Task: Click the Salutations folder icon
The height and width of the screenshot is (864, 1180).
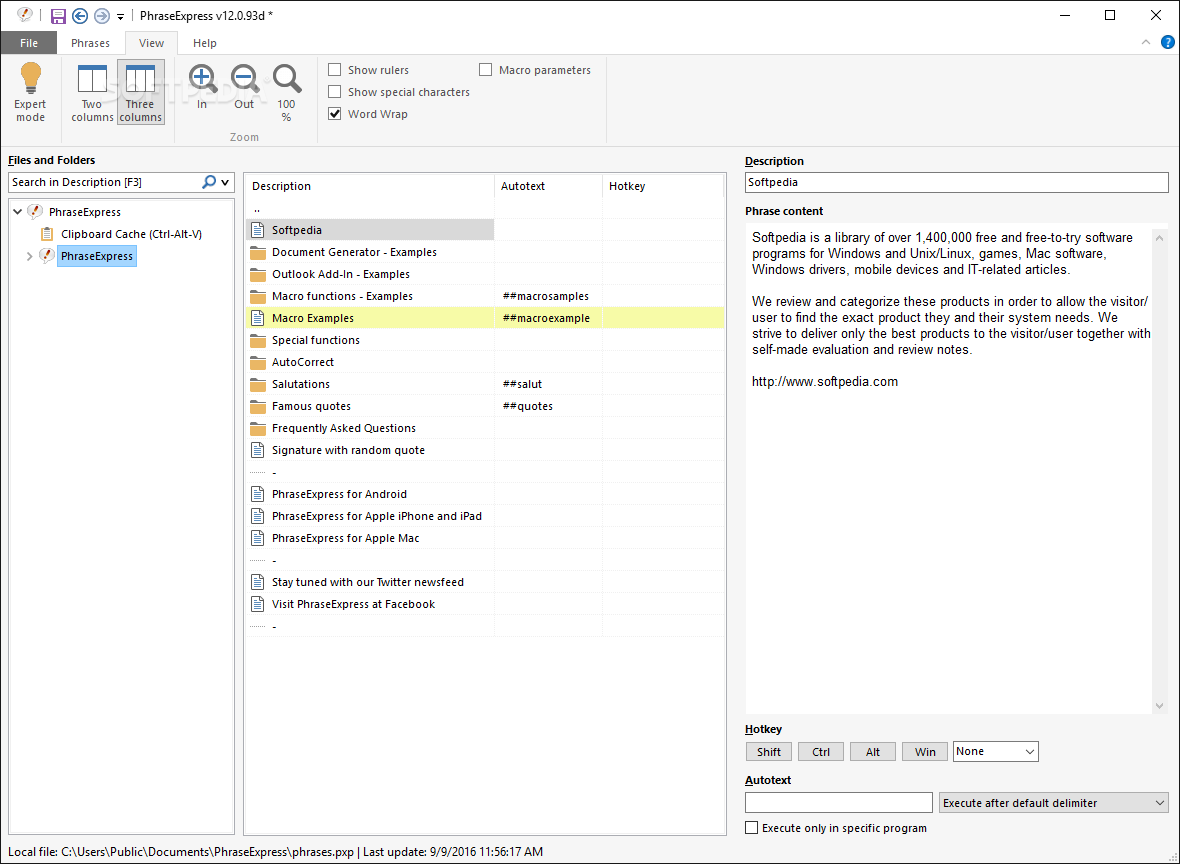Action: click(257, 384)
